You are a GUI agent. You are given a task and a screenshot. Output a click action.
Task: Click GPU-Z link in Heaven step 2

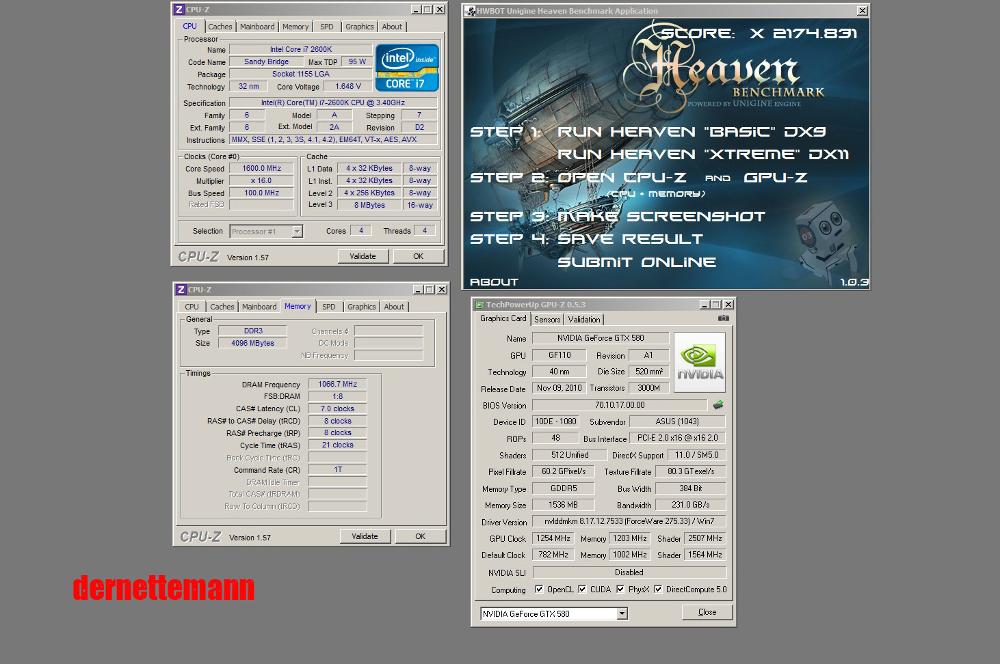click(x=776, y=178)
